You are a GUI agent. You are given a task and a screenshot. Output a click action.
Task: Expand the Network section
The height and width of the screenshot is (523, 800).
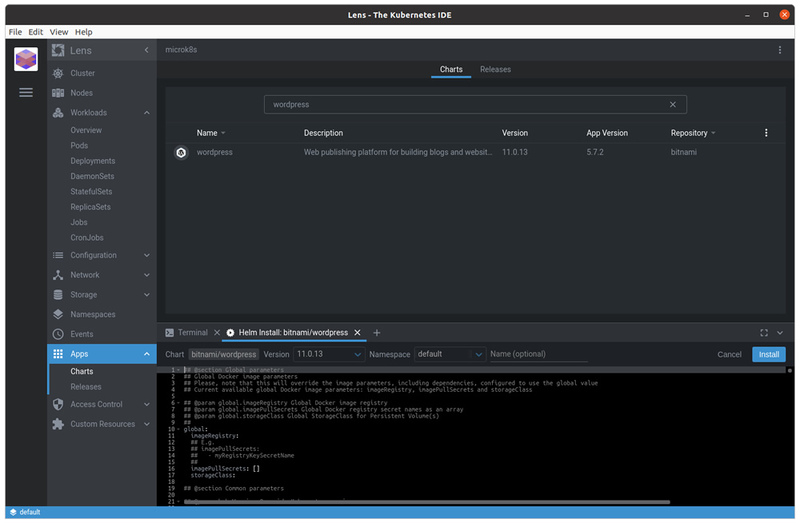tap(146, 275)
